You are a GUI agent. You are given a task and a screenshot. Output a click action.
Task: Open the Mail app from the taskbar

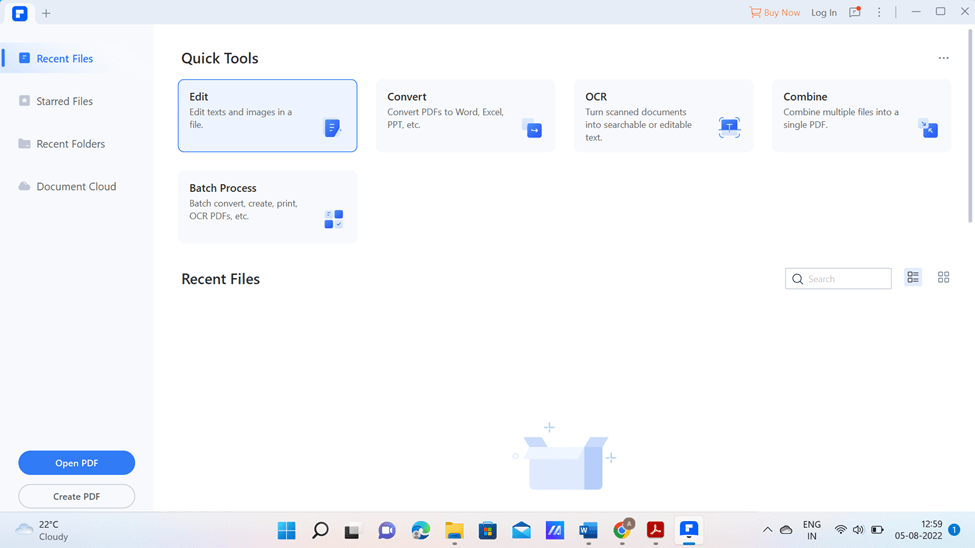[521, 531]
